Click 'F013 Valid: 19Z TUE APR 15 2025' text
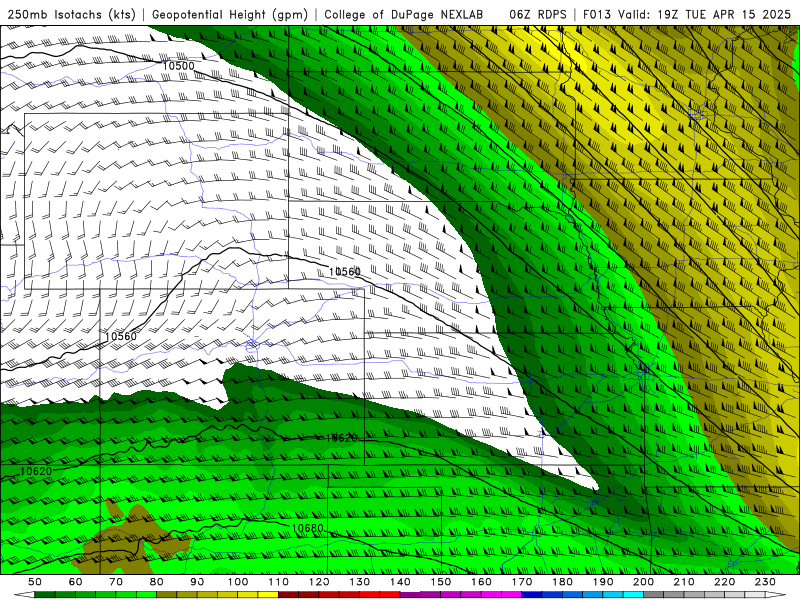Image resolution: width=800 pixels, height=600 pixels. (x=688, y=14)
